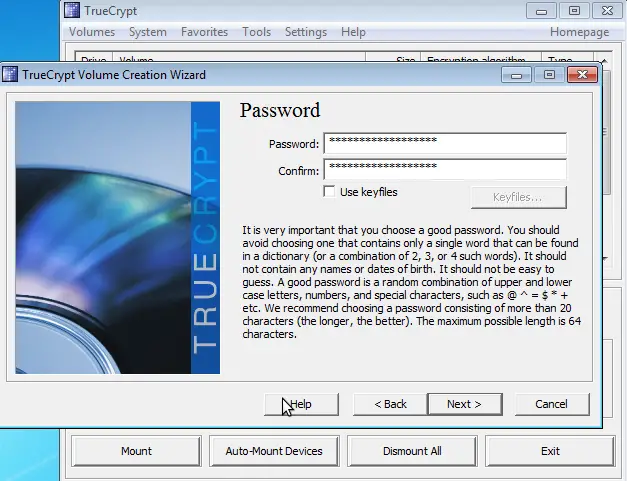This screenshot has width=627, height=481.
Task: Minimize the Volume Creation Wizard window
Action: [x=516, y=75]
